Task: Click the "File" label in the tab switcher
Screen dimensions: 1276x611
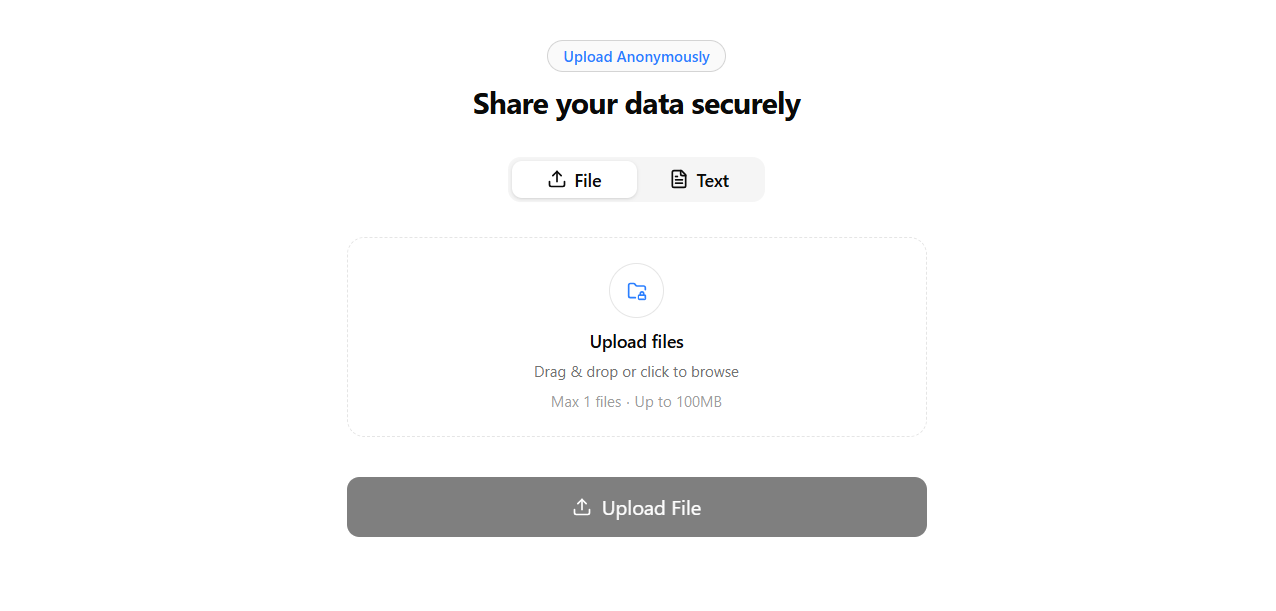Action: (x=588, y=181)
